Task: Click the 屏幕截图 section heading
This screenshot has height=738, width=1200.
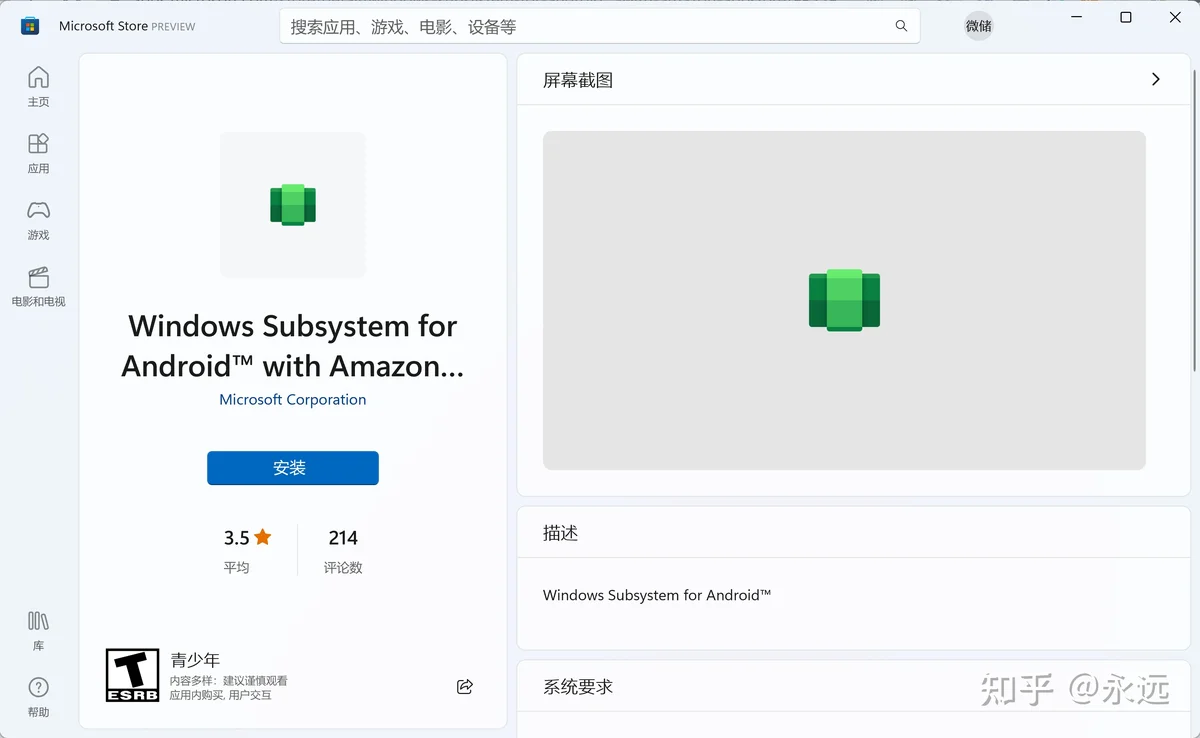Action: pyautogui.click(x=578, y=80)
